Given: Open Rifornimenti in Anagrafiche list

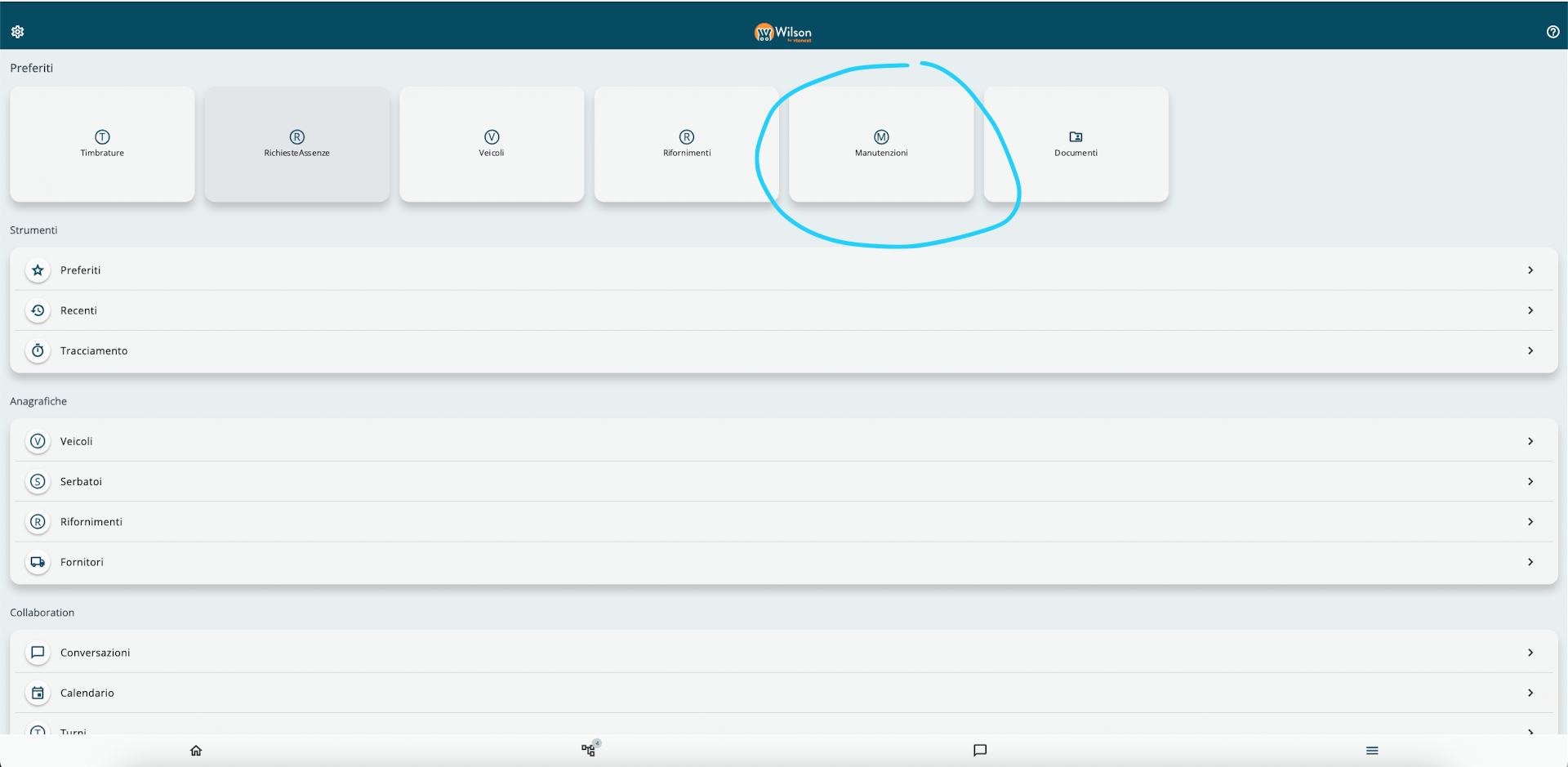Looking at the screenshot, I should coord(91,522).
